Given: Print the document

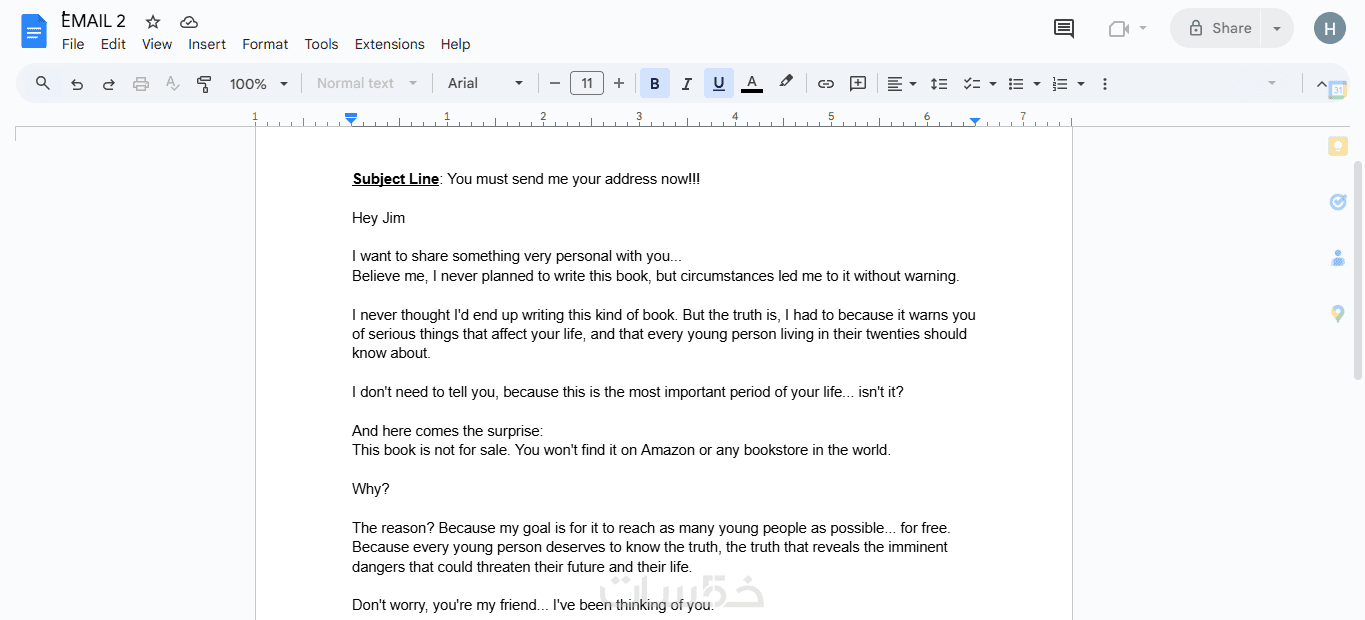Looking at the screenshot, I should 141,84.
